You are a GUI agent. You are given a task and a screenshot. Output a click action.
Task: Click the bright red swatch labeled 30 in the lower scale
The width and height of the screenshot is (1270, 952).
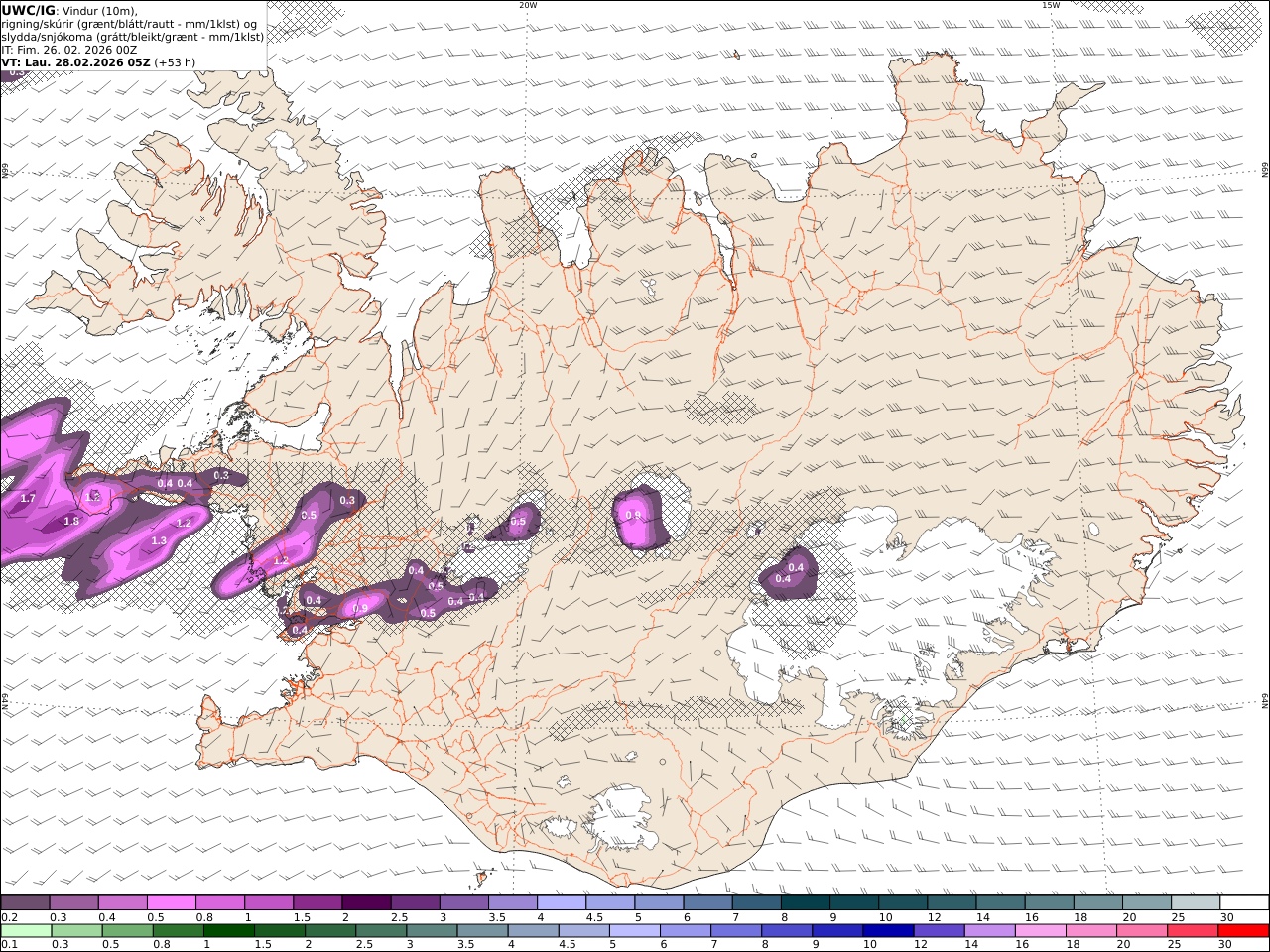coord(1243,931)
